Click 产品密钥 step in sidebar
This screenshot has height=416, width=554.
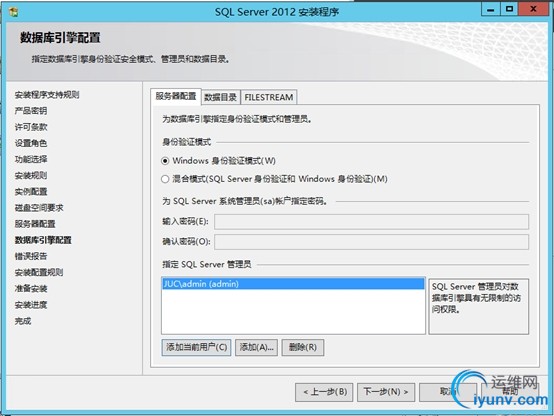[x=31, y=111]
